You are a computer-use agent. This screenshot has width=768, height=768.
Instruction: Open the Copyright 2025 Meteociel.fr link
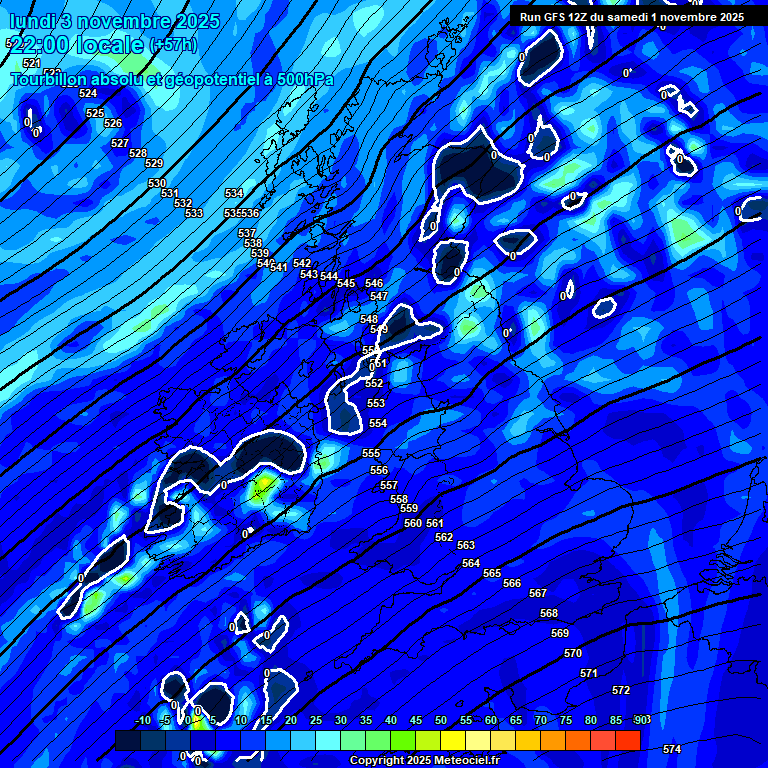click(x=424, y=760)
